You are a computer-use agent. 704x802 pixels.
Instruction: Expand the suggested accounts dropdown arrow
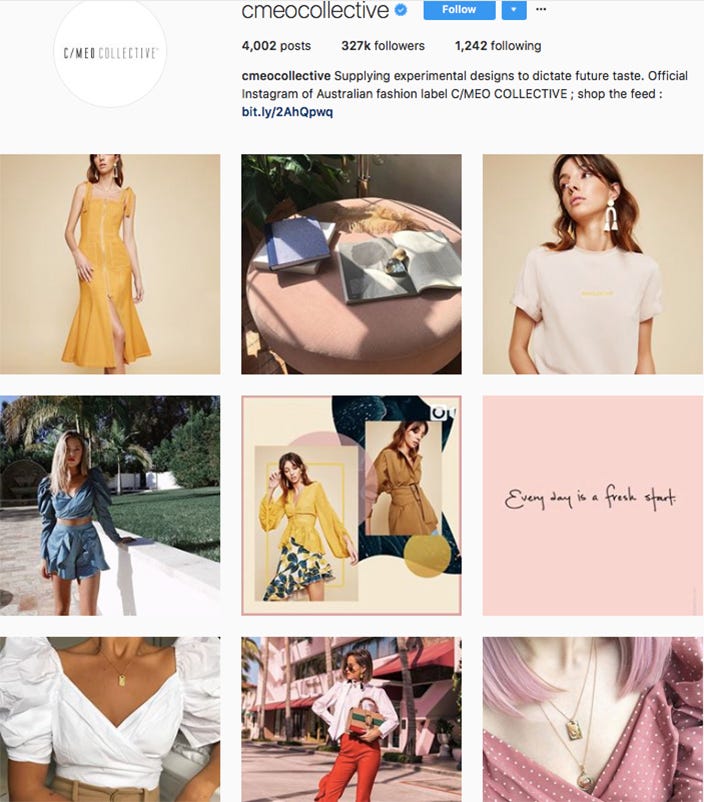[514, 10]
